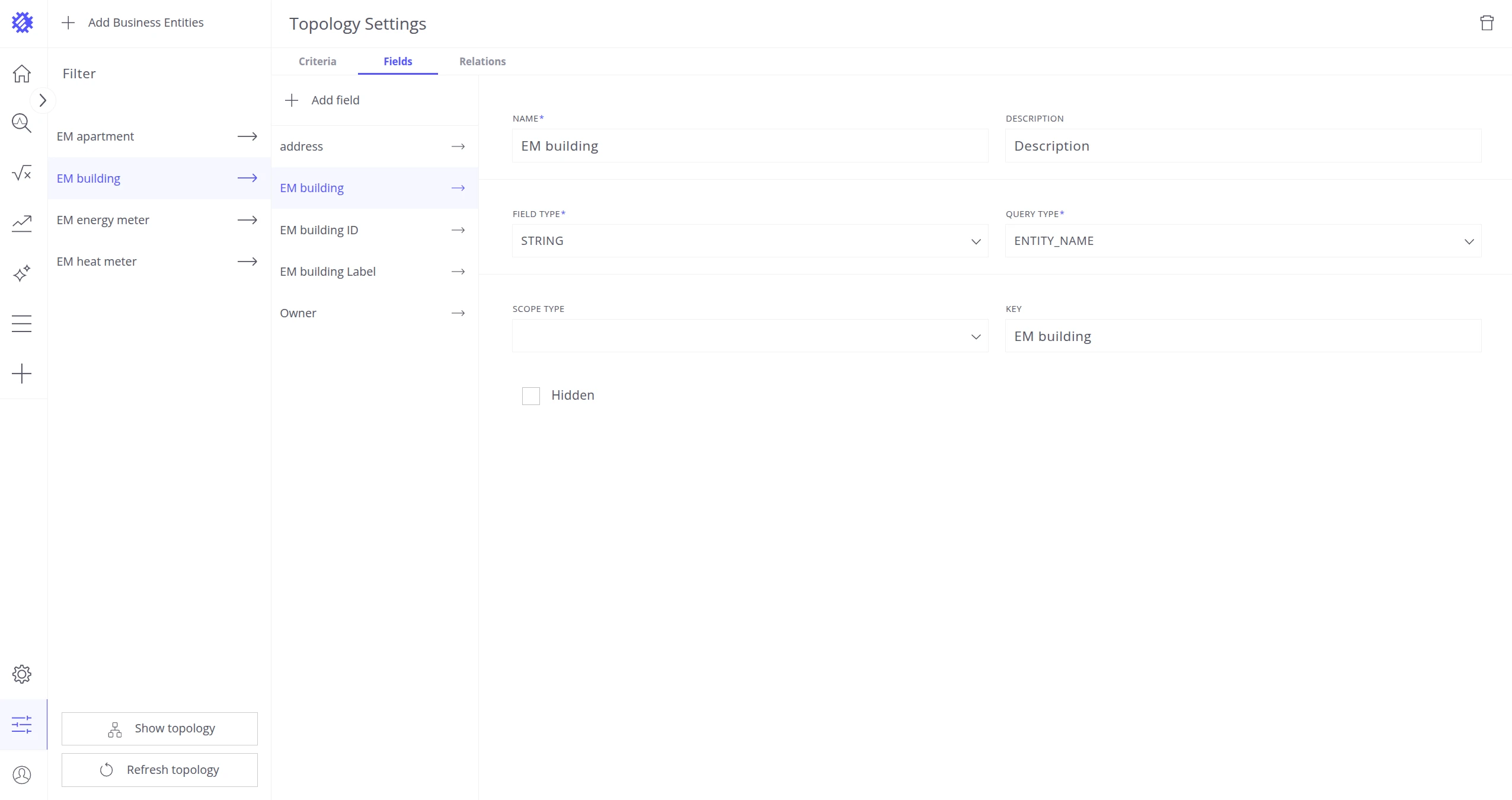
Task: Toggle the Hidden checkbox
Action: (530, 396)
